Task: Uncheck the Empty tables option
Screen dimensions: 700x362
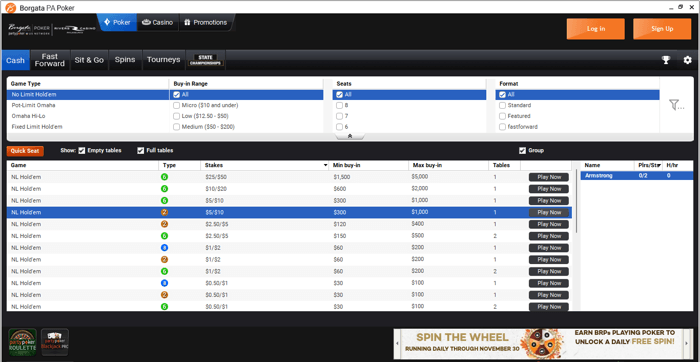Action: 82,150
